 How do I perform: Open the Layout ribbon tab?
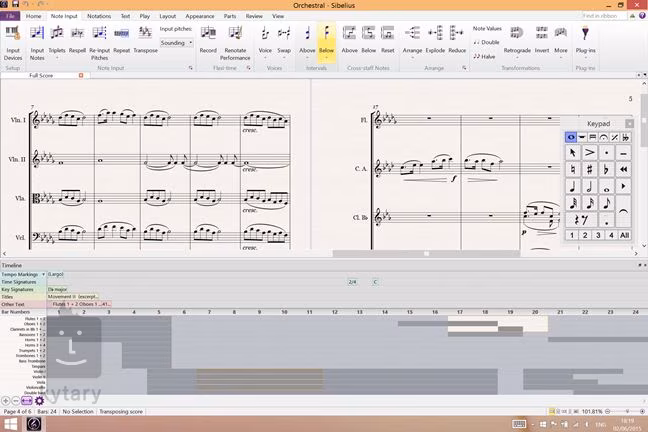point(167,16)
